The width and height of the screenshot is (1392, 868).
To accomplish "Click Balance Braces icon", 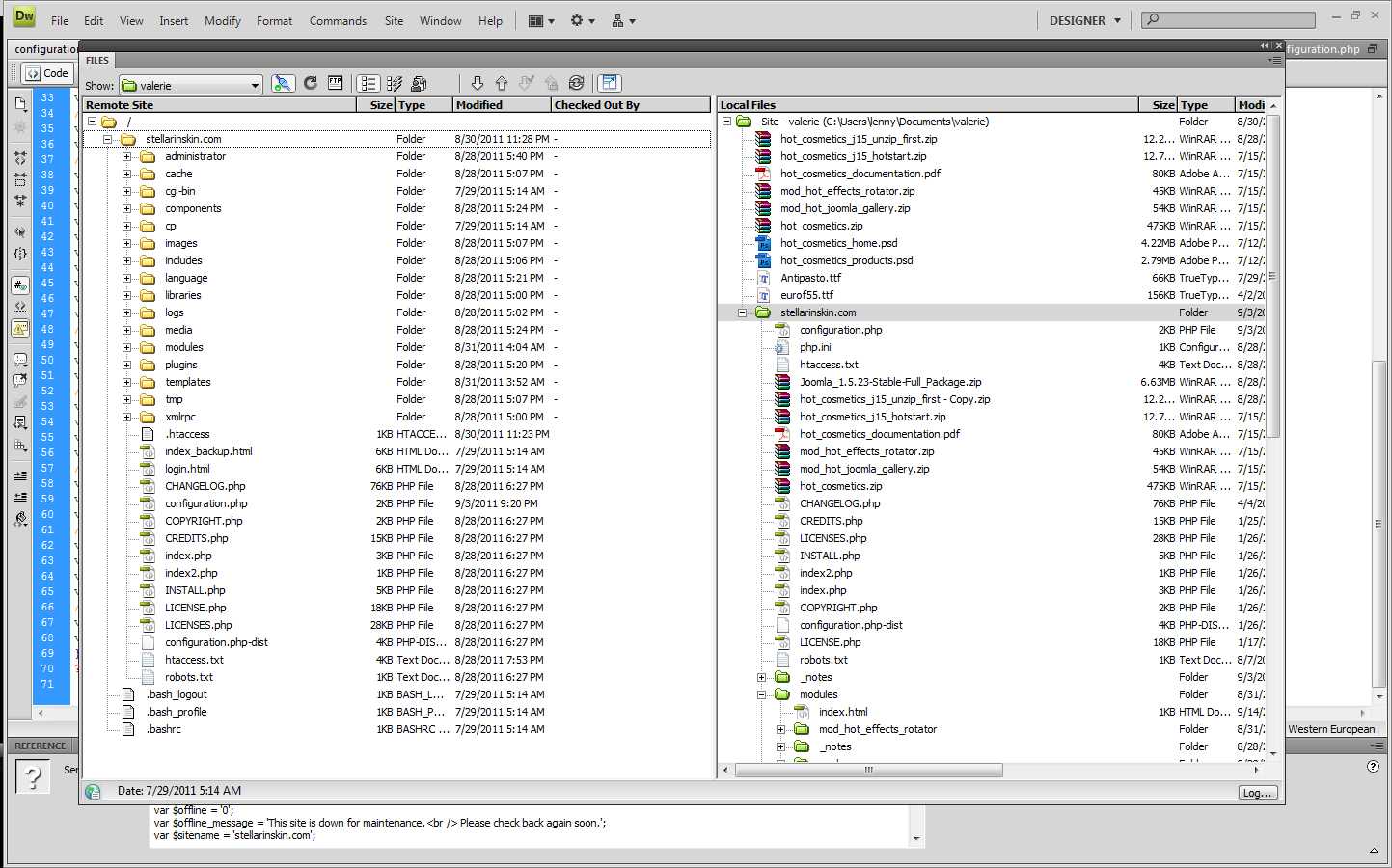I will tap(20, 254).
